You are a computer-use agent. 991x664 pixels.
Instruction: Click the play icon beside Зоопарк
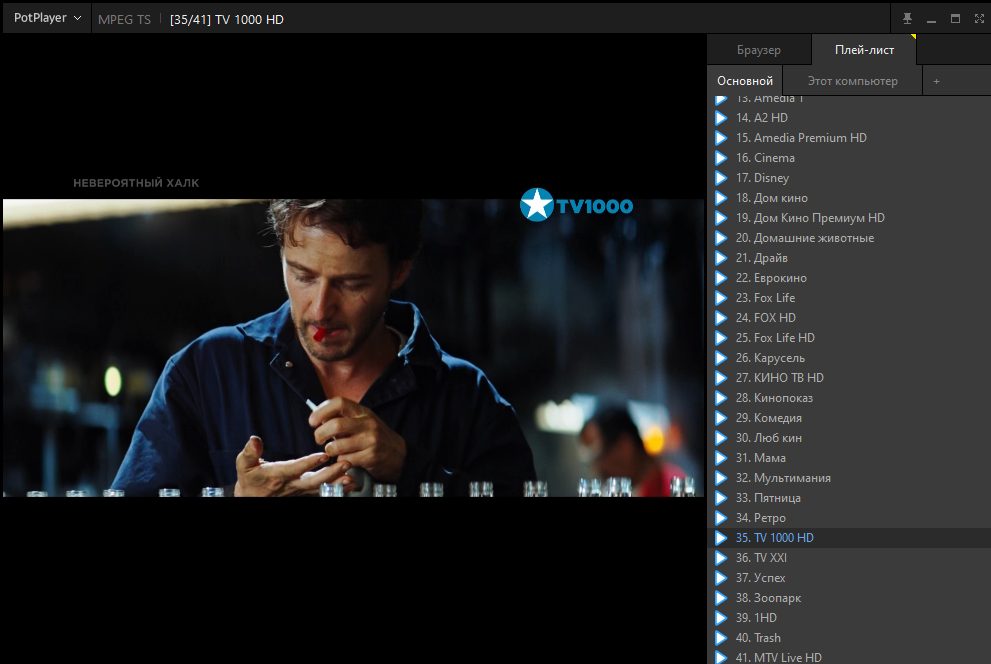(x=720, y=598)
